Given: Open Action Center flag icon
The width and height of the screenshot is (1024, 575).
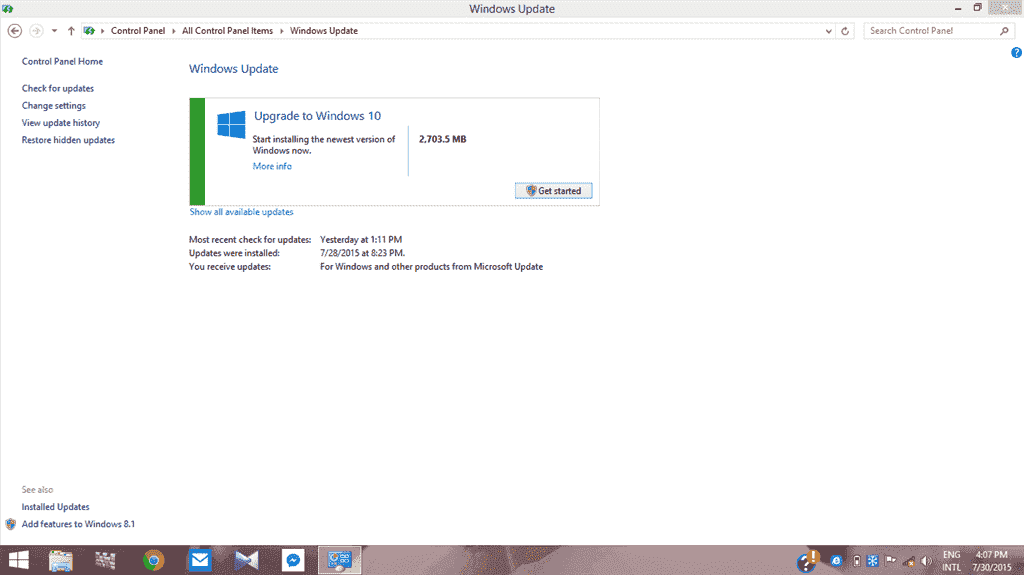Looking at the screenshot, I should (890, 561).
